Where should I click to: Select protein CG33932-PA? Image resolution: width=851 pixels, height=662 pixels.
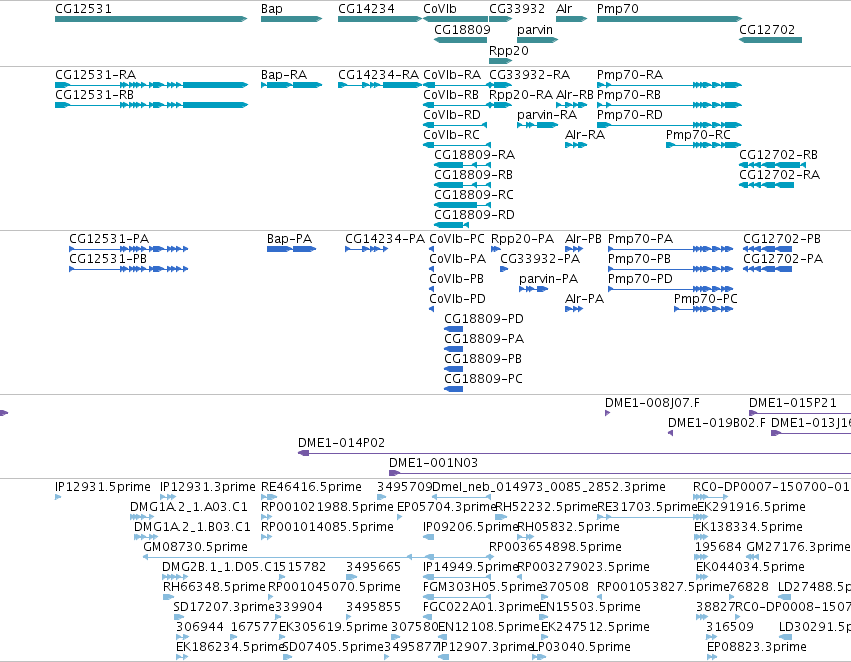click(x=504, y=269)
